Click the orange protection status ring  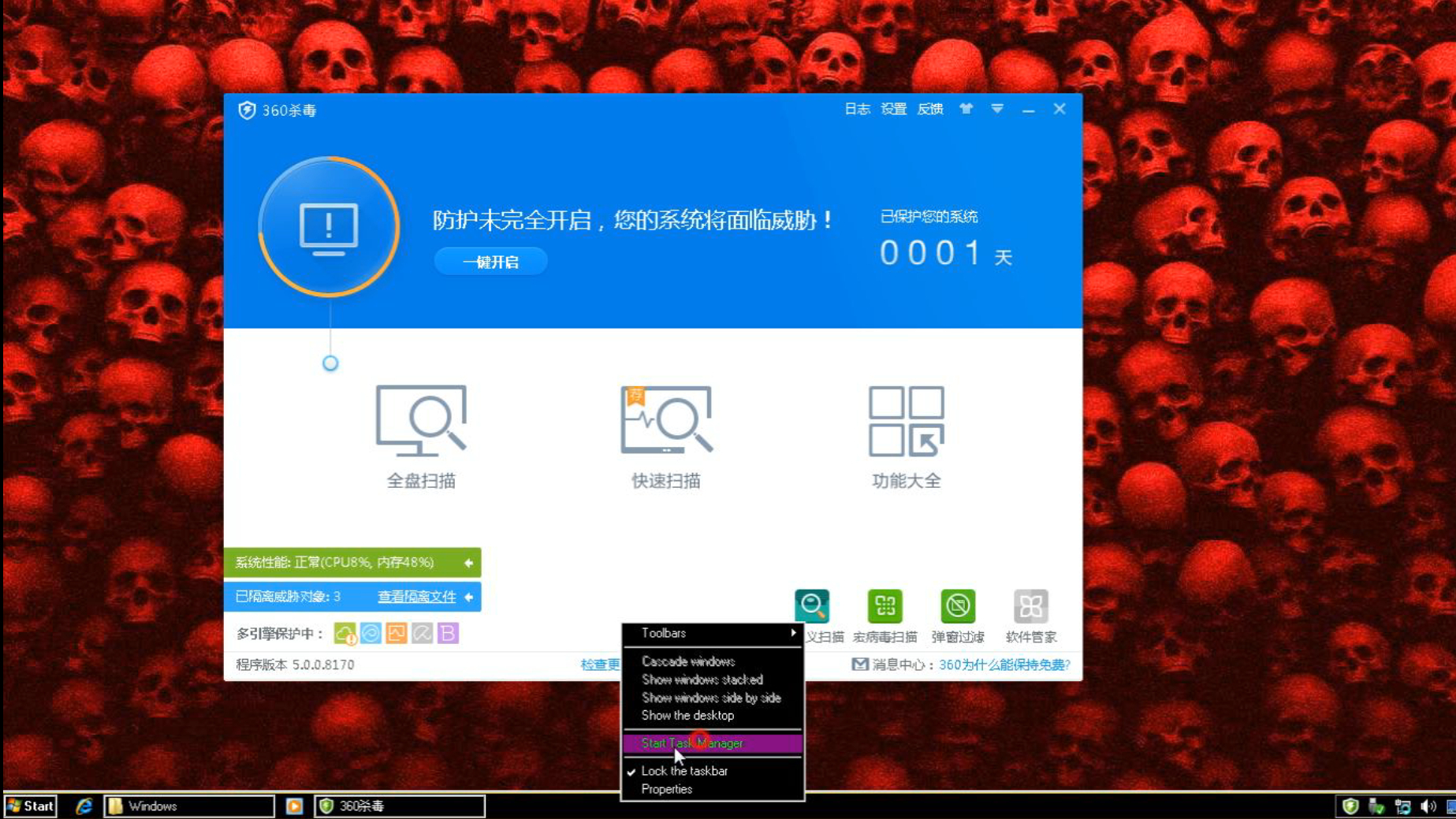tap(329, 227)
